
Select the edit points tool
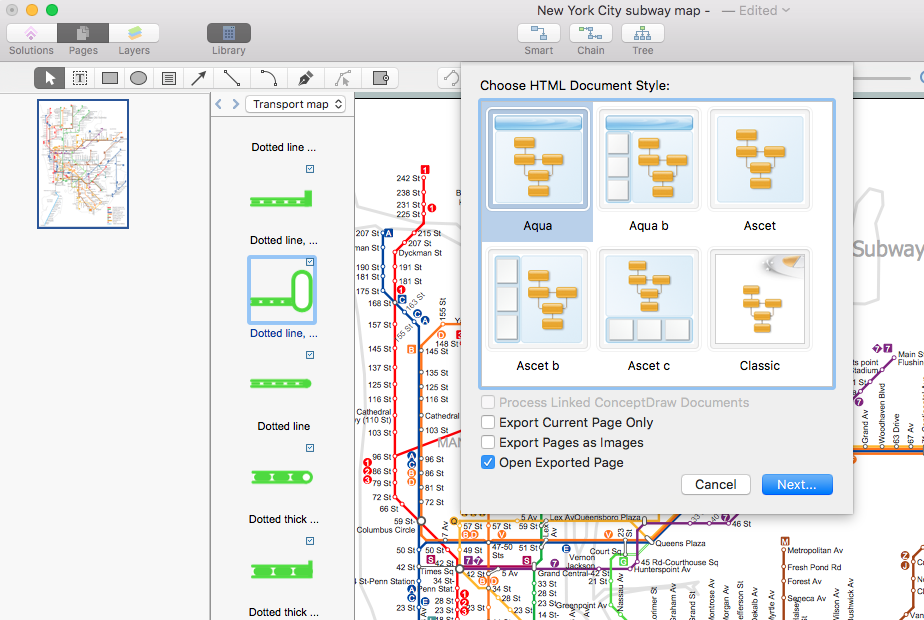(342, 78)
